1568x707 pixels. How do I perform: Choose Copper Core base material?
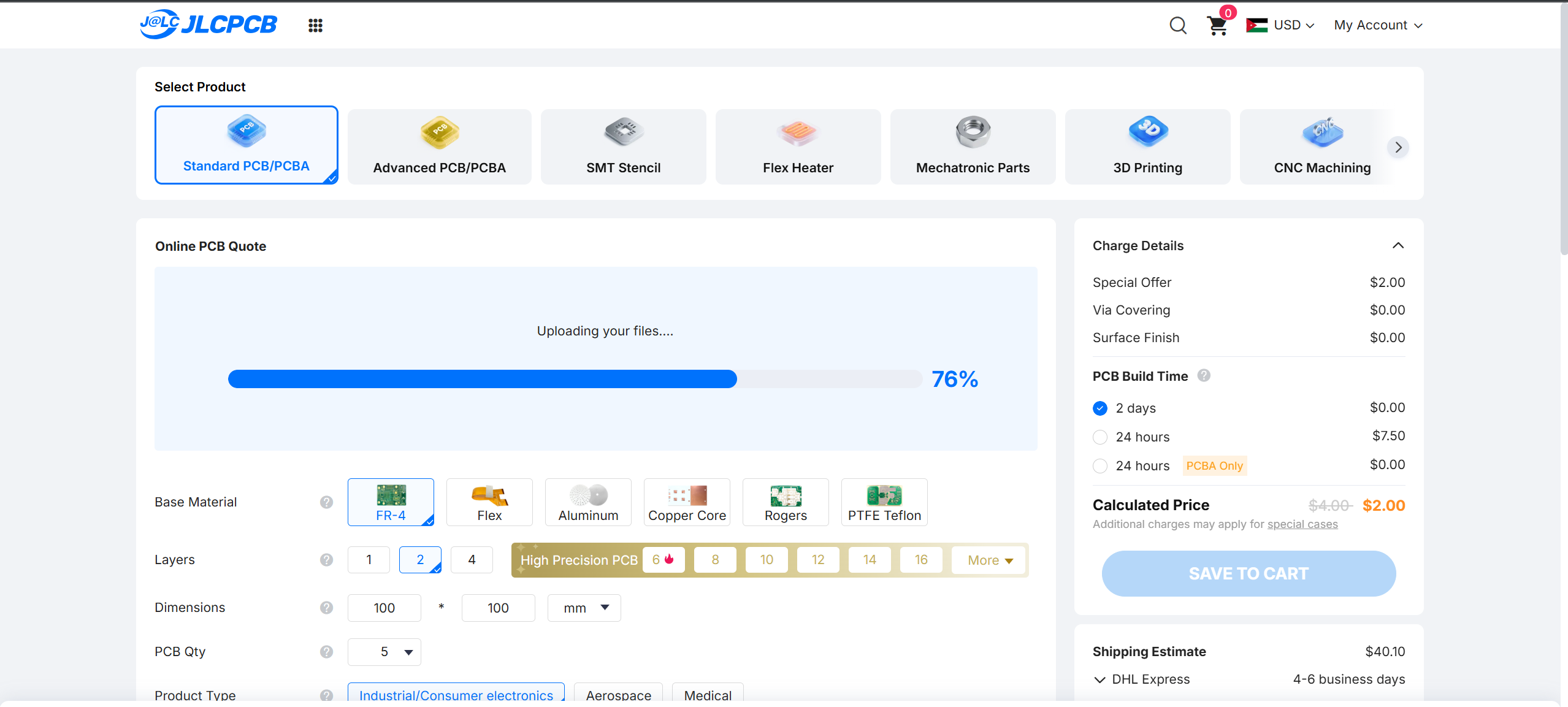pos(687,502)
